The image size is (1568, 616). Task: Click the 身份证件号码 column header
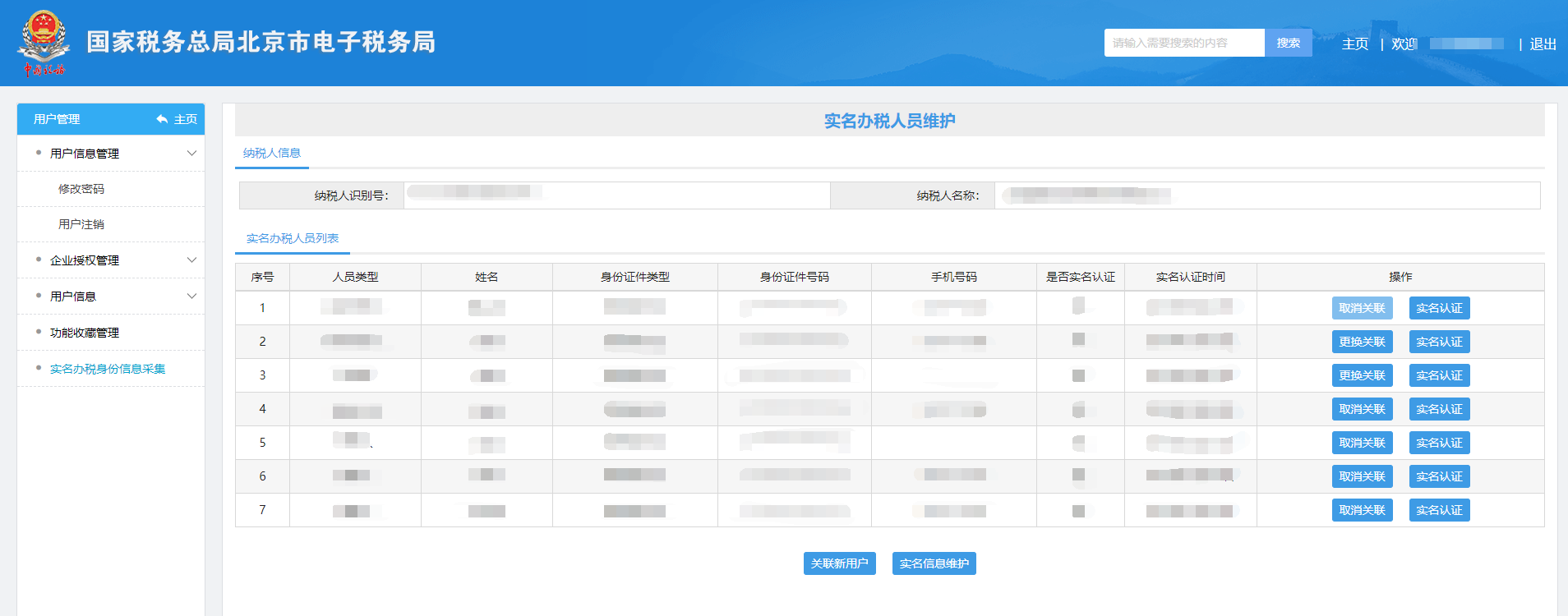(x=795, y=277)
